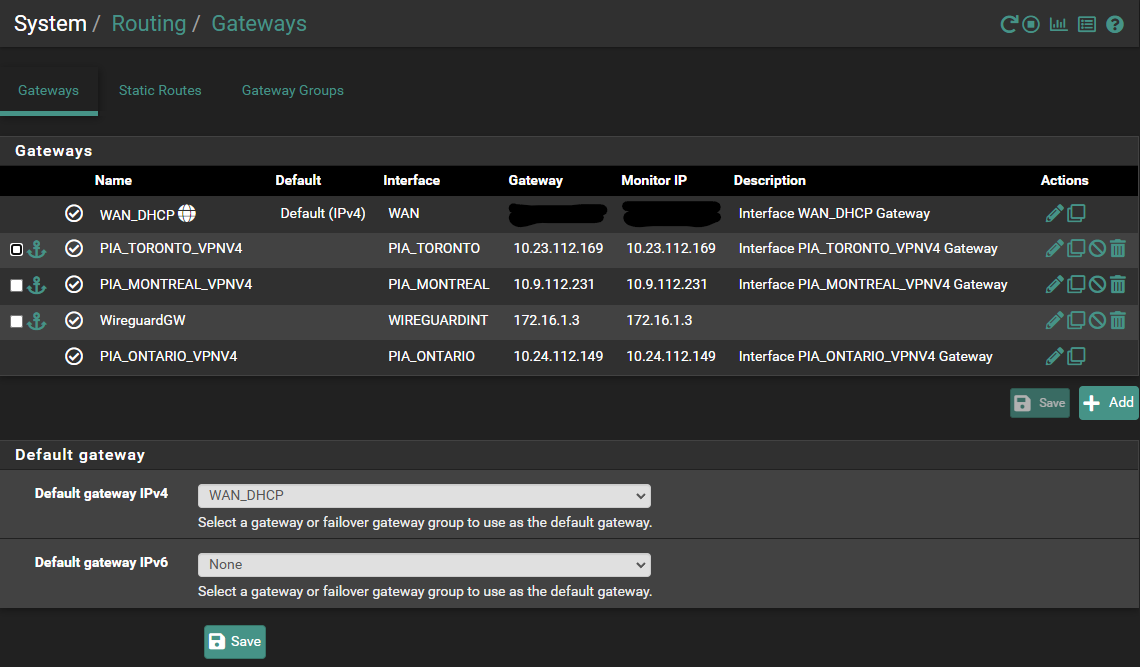Click status check icon for PIA_ONTARIO_VPNV4

[x=74, y=356]
